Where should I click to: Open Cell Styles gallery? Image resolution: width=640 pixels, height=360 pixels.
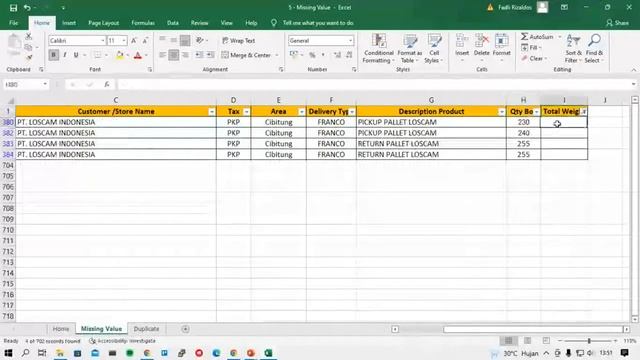tap(434, 49)
